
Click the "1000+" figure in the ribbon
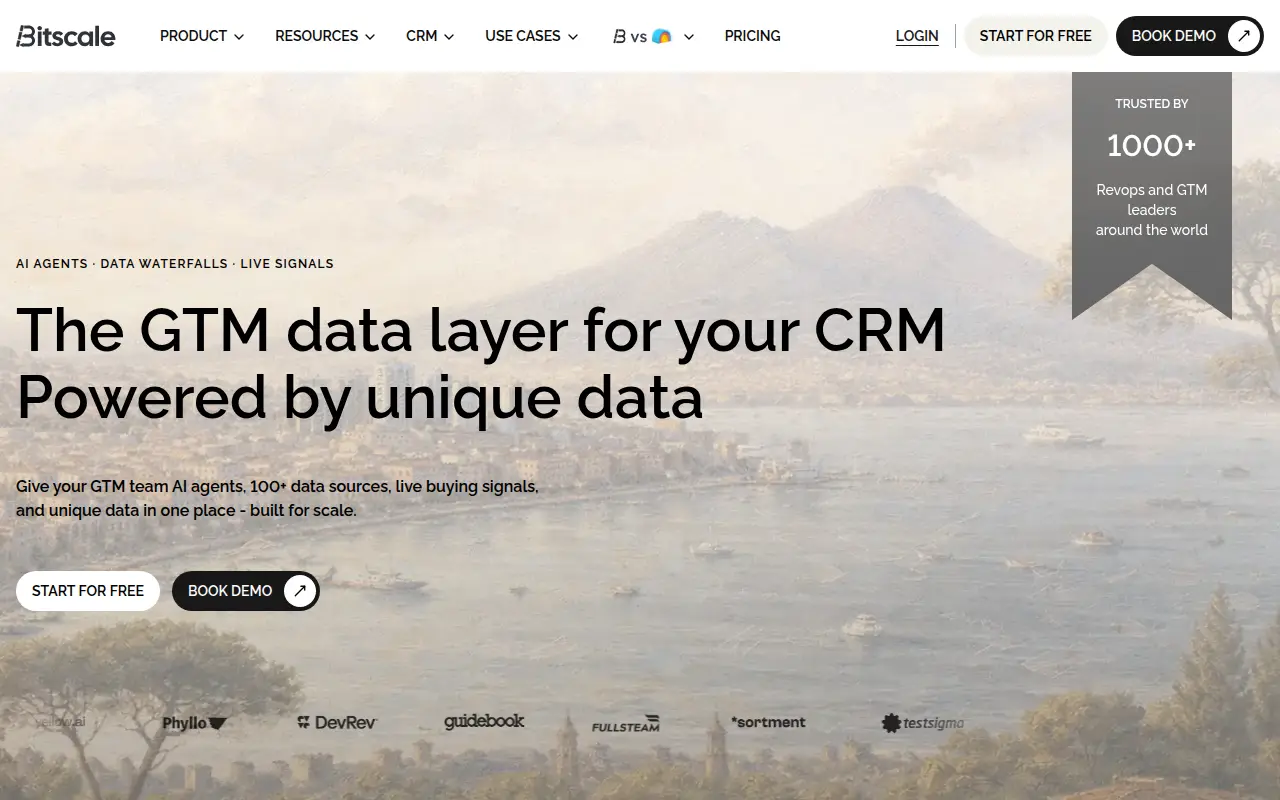coord(1152,146)
